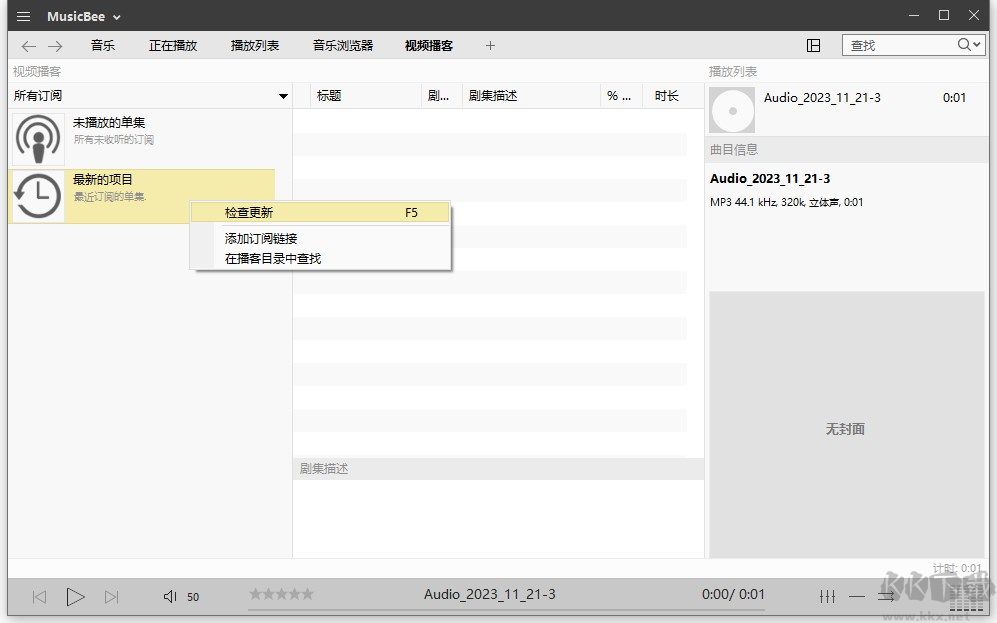The width and height of the screenshot is (997, 623).
Task: Click the podcast subscriptions icon beside 未播放的单集
Action: coord(38,135)
